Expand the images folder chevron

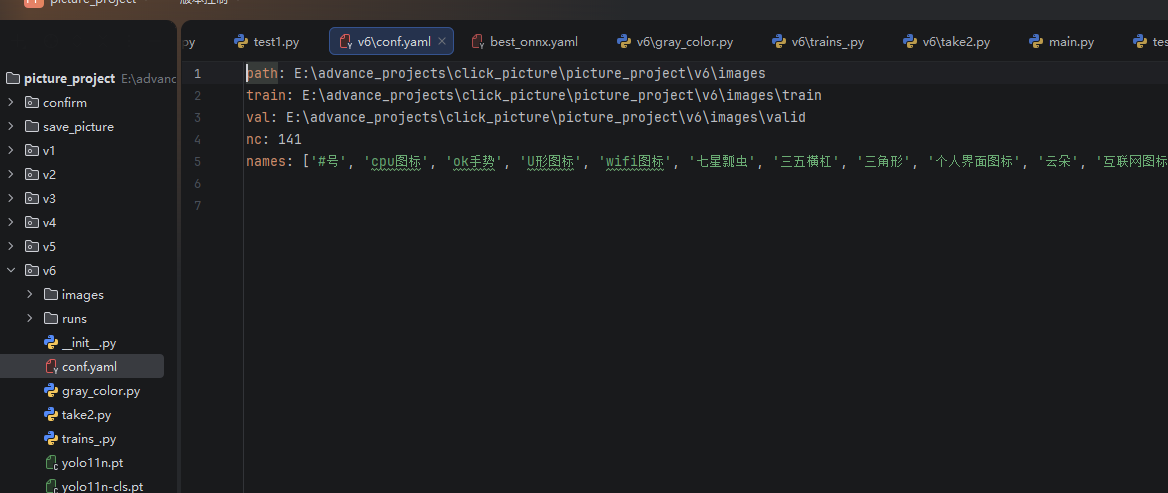[30, 295]
